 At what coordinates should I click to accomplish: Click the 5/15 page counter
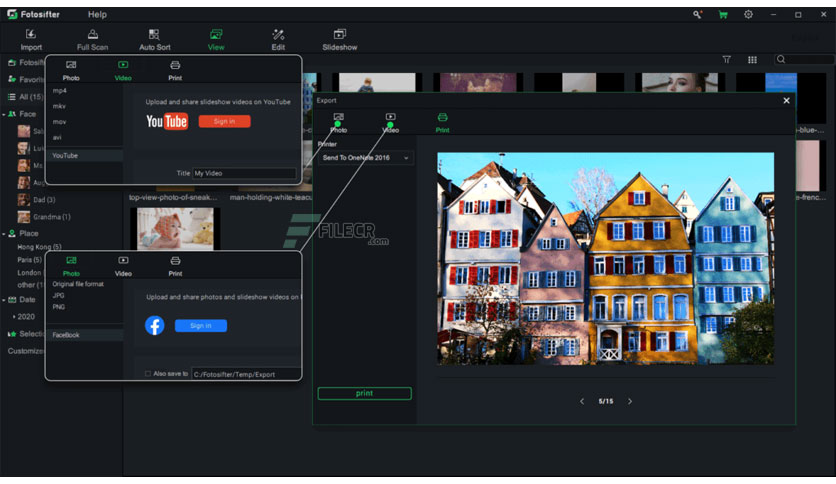coord(606,401)
